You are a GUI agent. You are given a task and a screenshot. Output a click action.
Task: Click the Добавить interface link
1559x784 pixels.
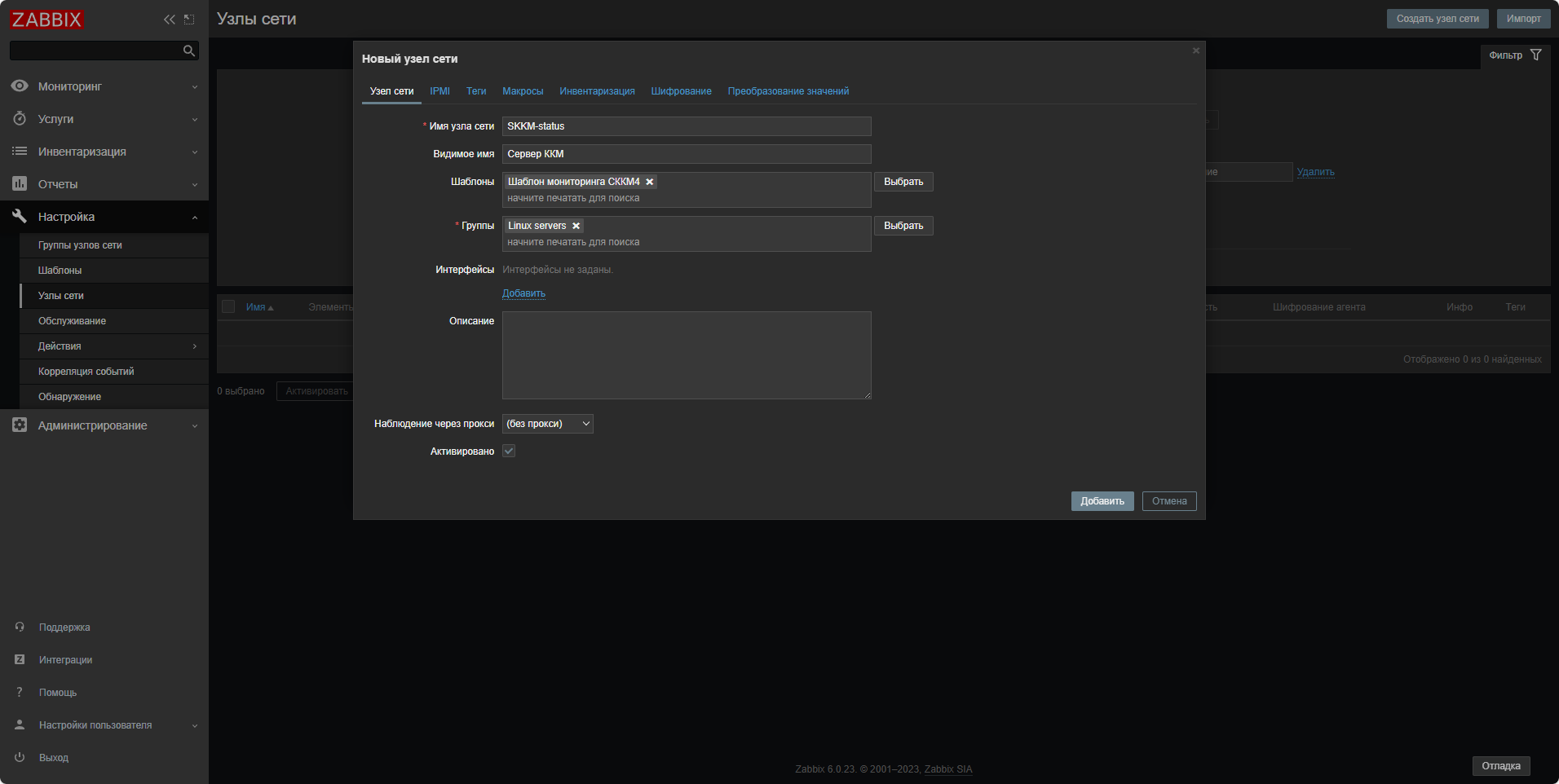pos(523,293)
